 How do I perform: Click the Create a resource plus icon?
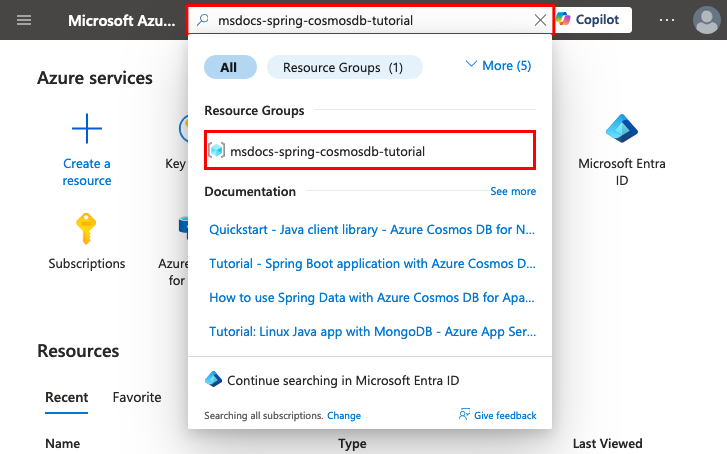click(87, 130)
